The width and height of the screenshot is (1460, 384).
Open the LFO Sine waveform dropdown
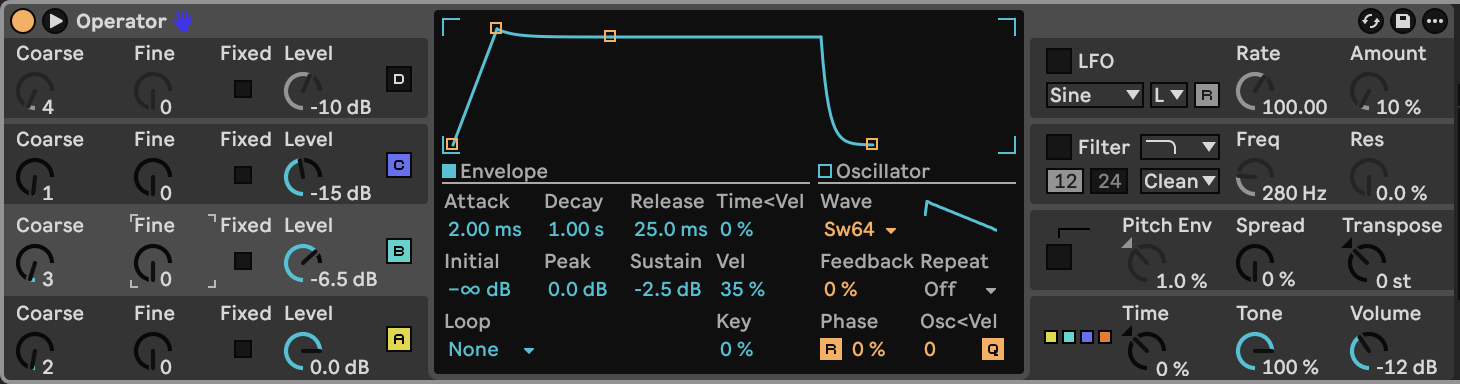(x=1095, y=95)
